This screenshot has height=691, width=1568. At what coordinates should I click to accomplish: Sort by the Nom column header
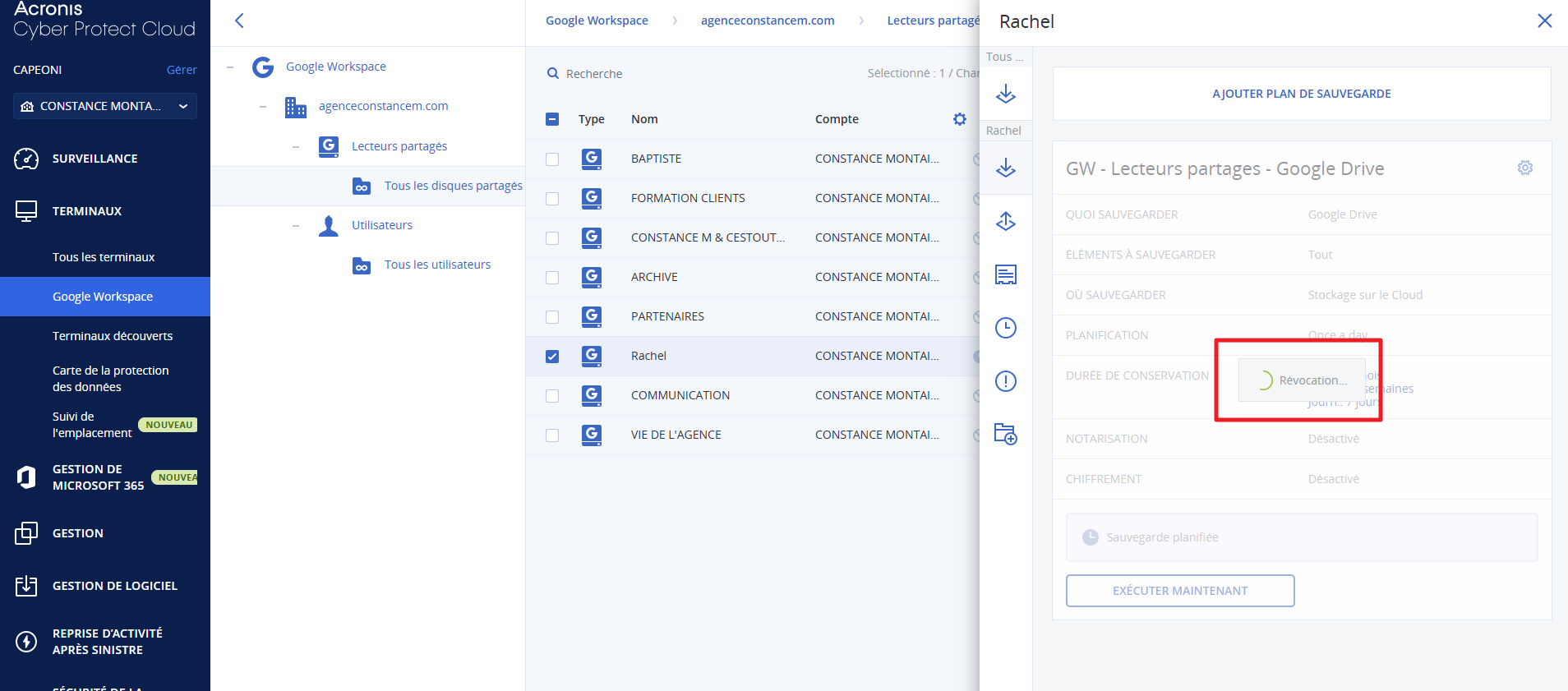coord(644,119)
